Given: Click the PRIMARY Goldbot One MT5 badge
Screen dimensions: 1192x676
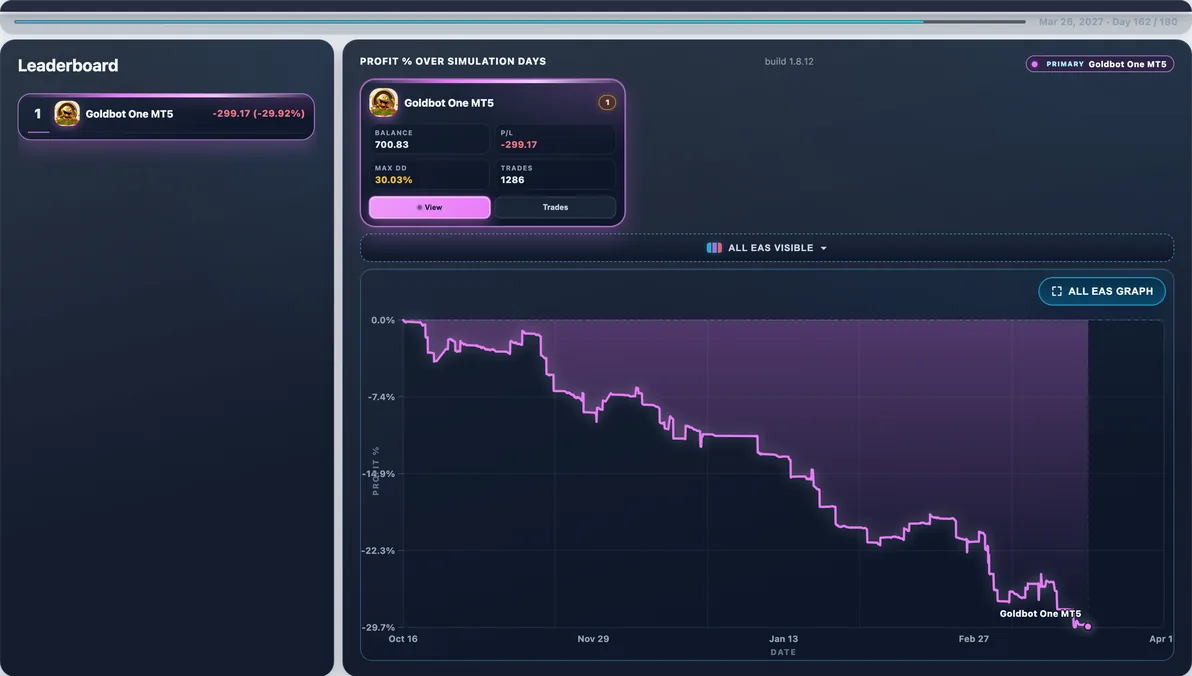Looking at the screenshot, I should click(1099, 64).
